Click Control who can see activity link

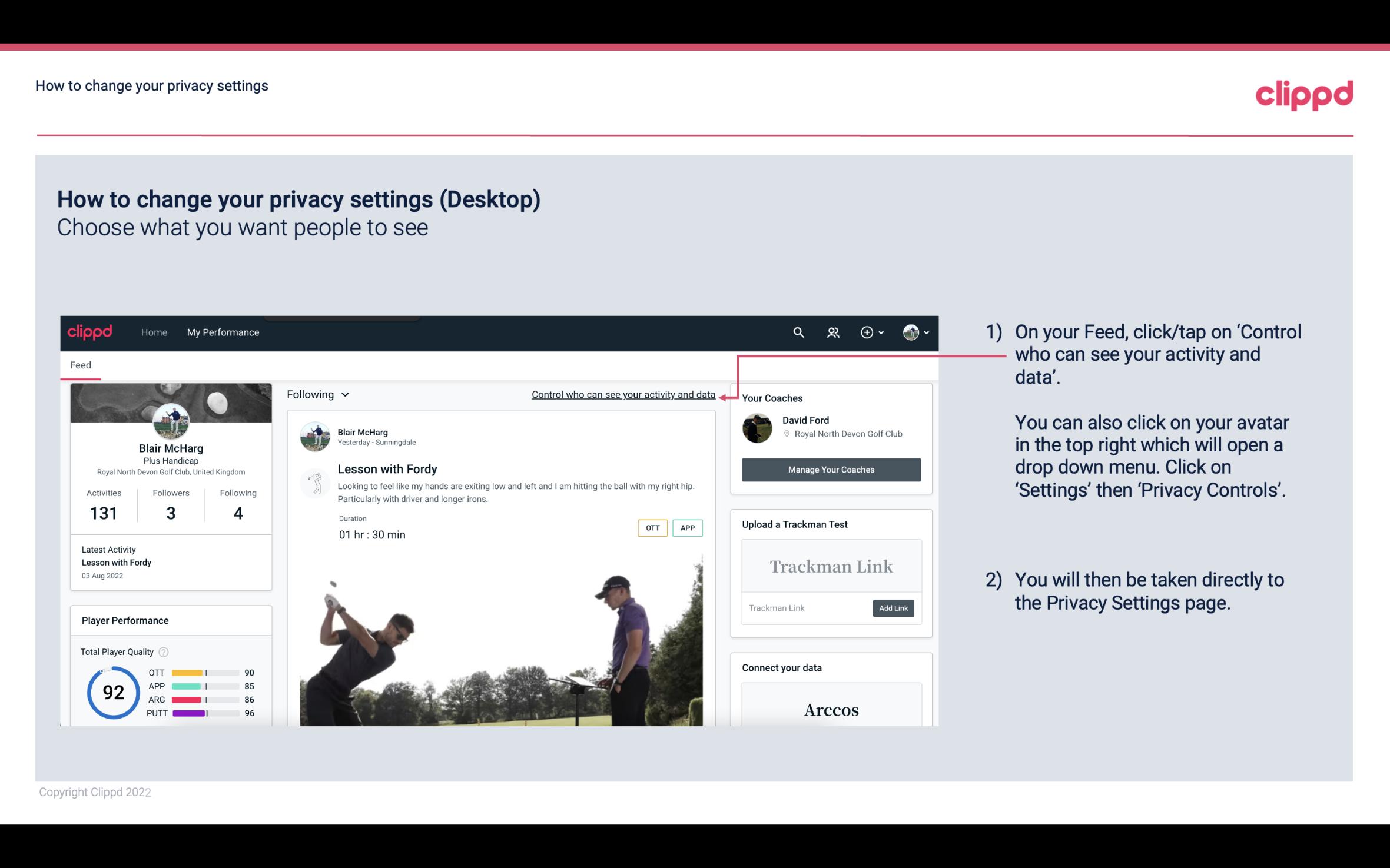(622, 393)
